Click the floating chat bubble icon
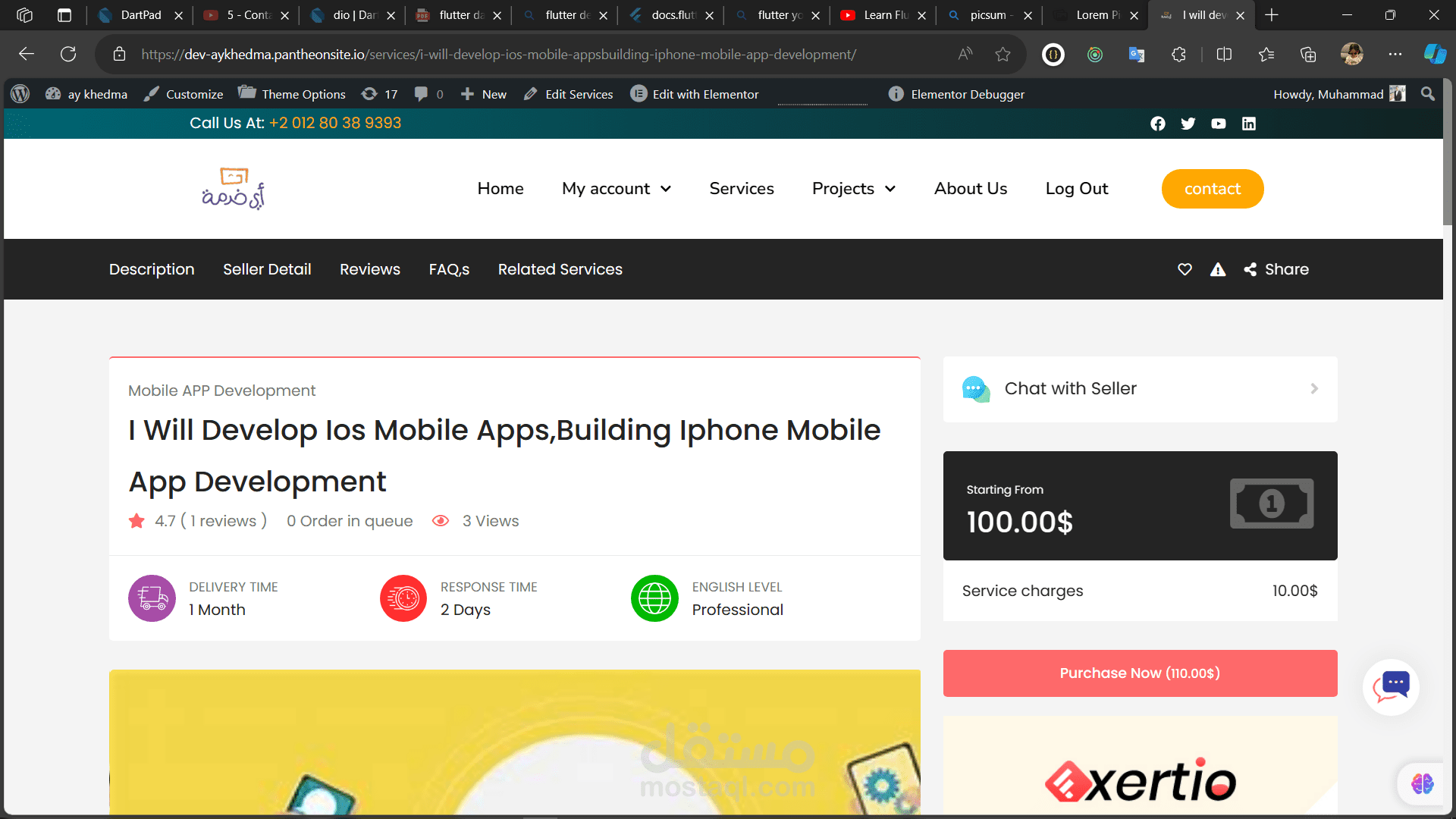The image size is (1456, 819). (1391, 686)
